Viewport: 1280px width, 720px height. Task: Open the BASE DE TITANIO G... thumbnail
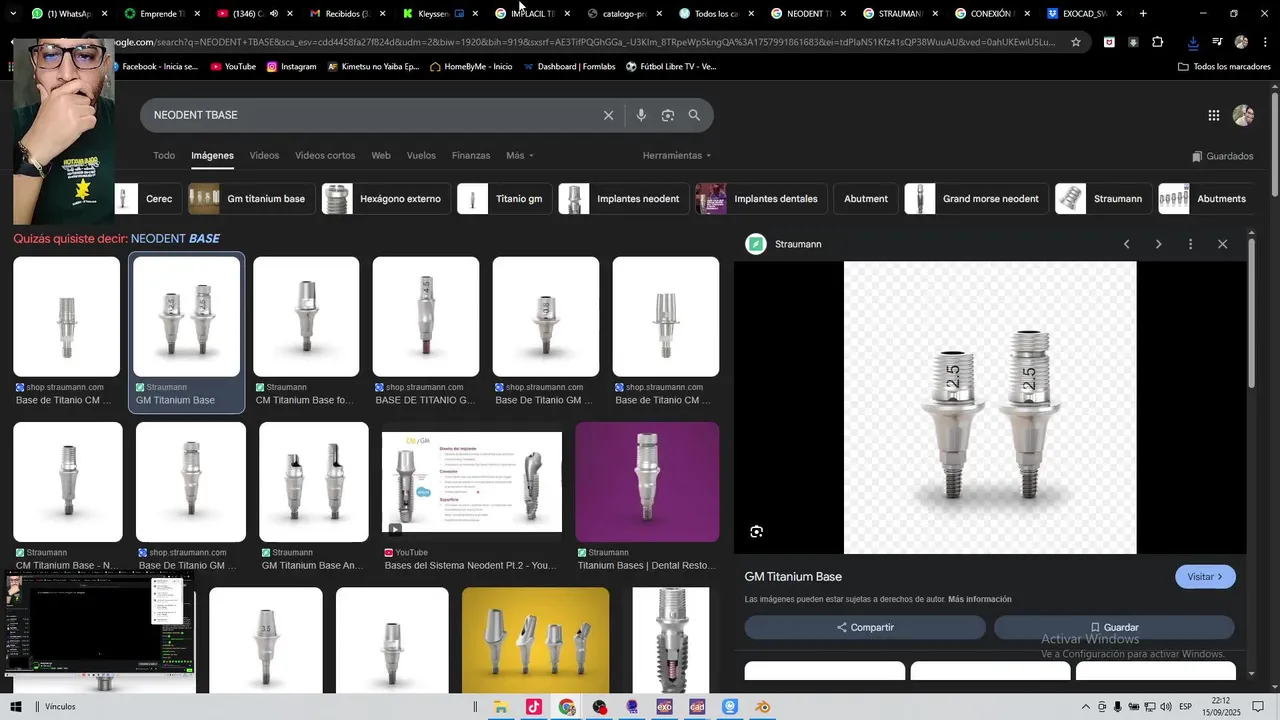426,317
